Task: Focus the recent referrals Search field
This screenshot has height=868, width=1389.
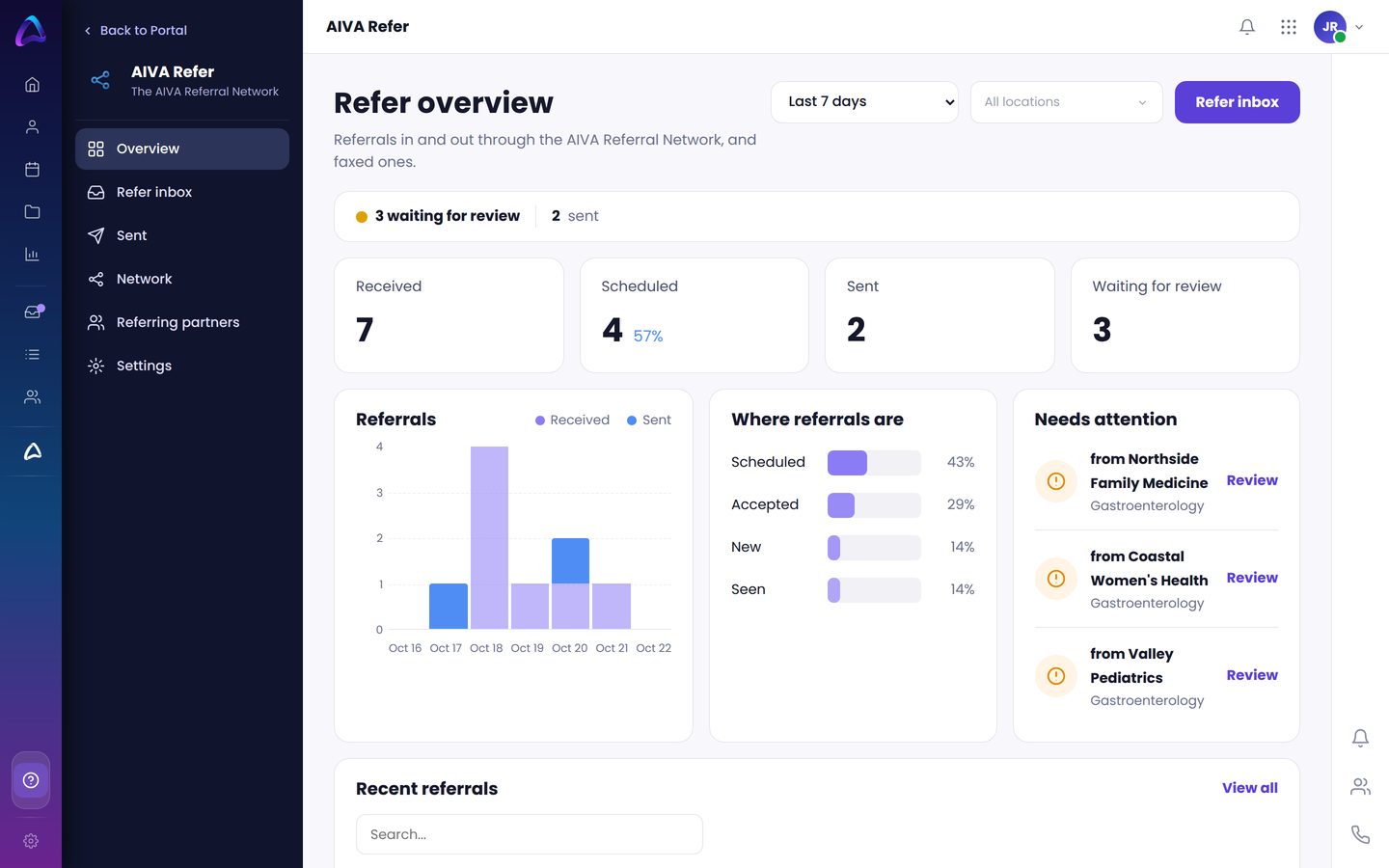Action: (x=529, y=834)
